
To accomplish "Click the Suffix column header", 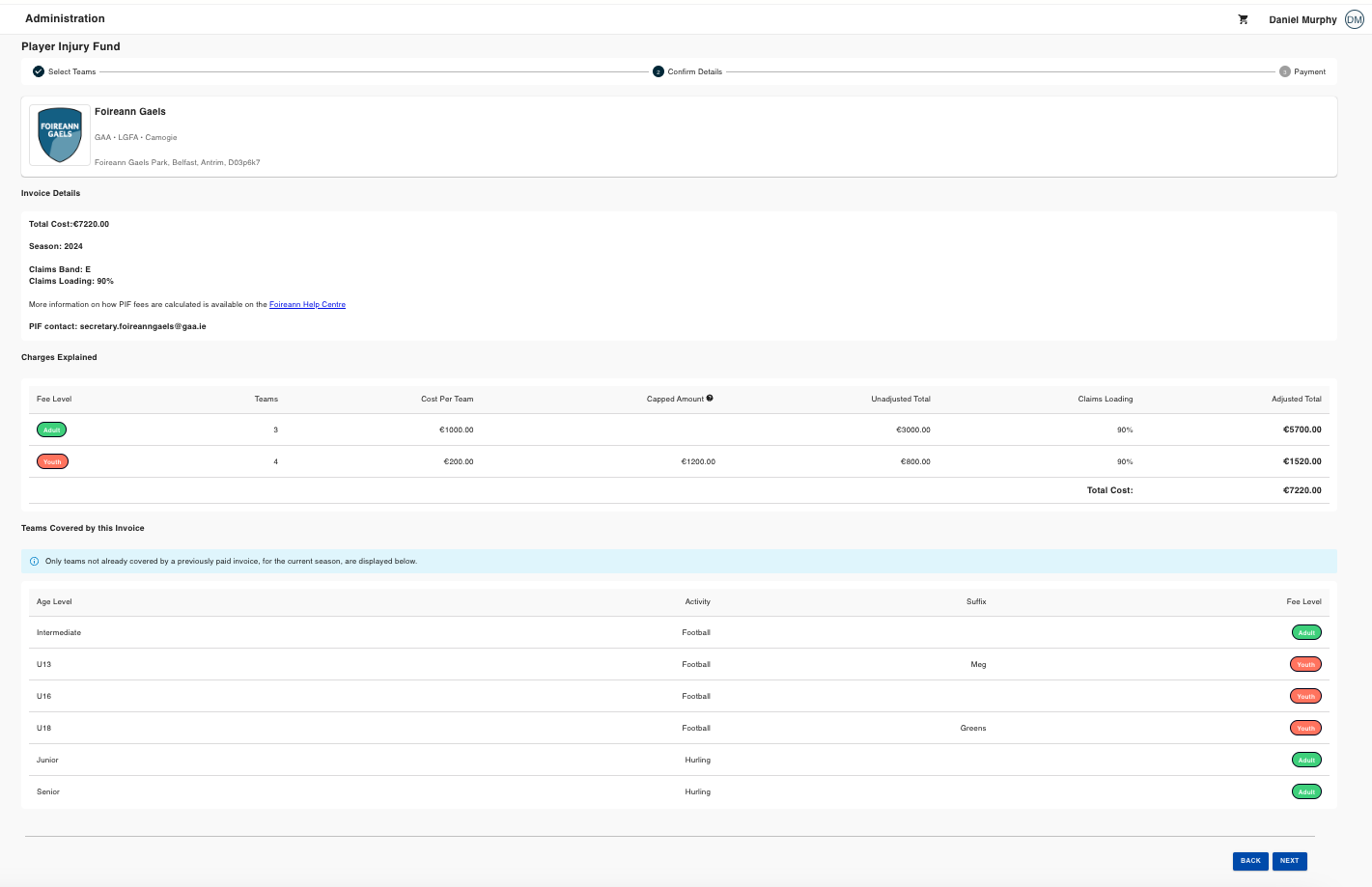I will click(976, 601).
